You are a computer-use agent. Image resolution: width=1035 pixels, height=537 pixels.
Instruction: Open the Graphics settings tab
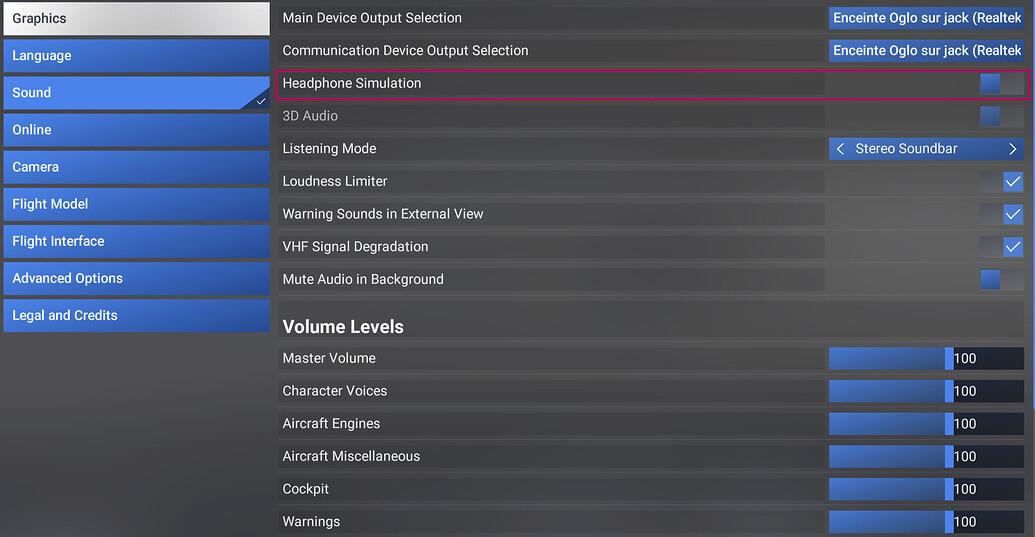[137, 18]
